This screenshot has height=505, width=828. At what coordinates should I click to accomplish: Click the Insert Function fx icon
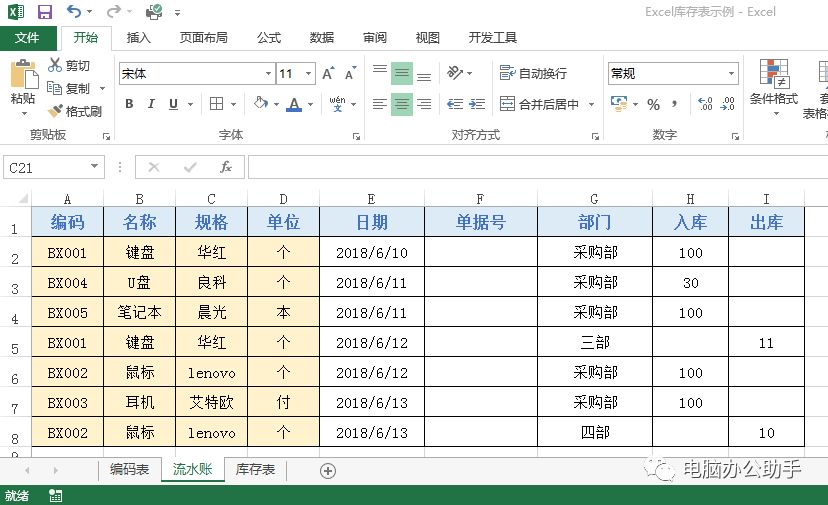coord(225,167)
